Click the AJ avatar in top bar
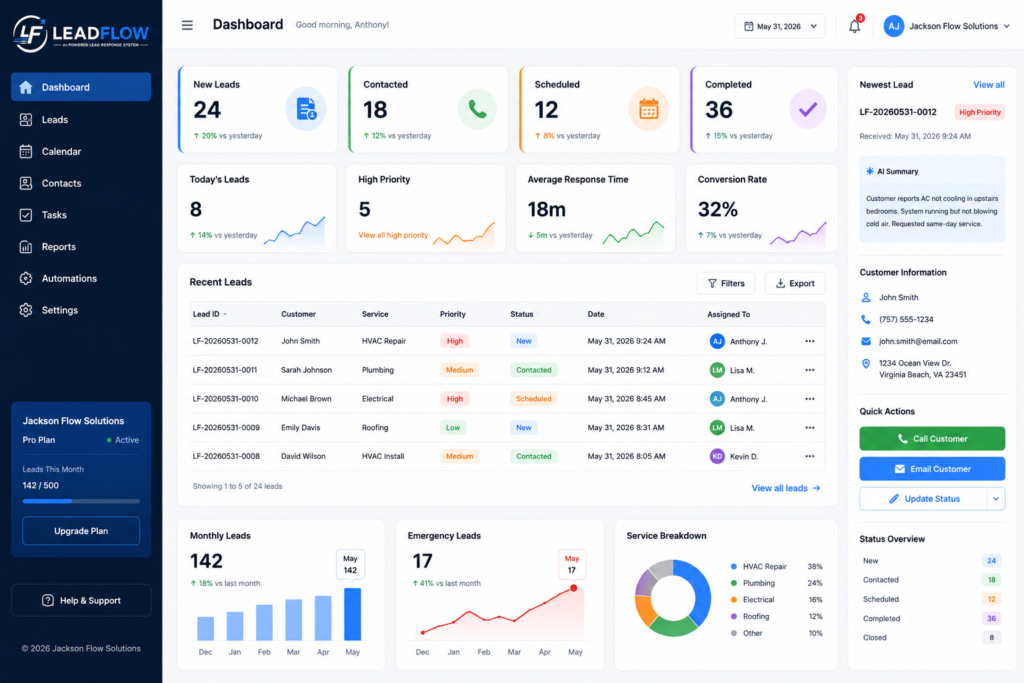The image size is (1024, 683). [893, 26]
